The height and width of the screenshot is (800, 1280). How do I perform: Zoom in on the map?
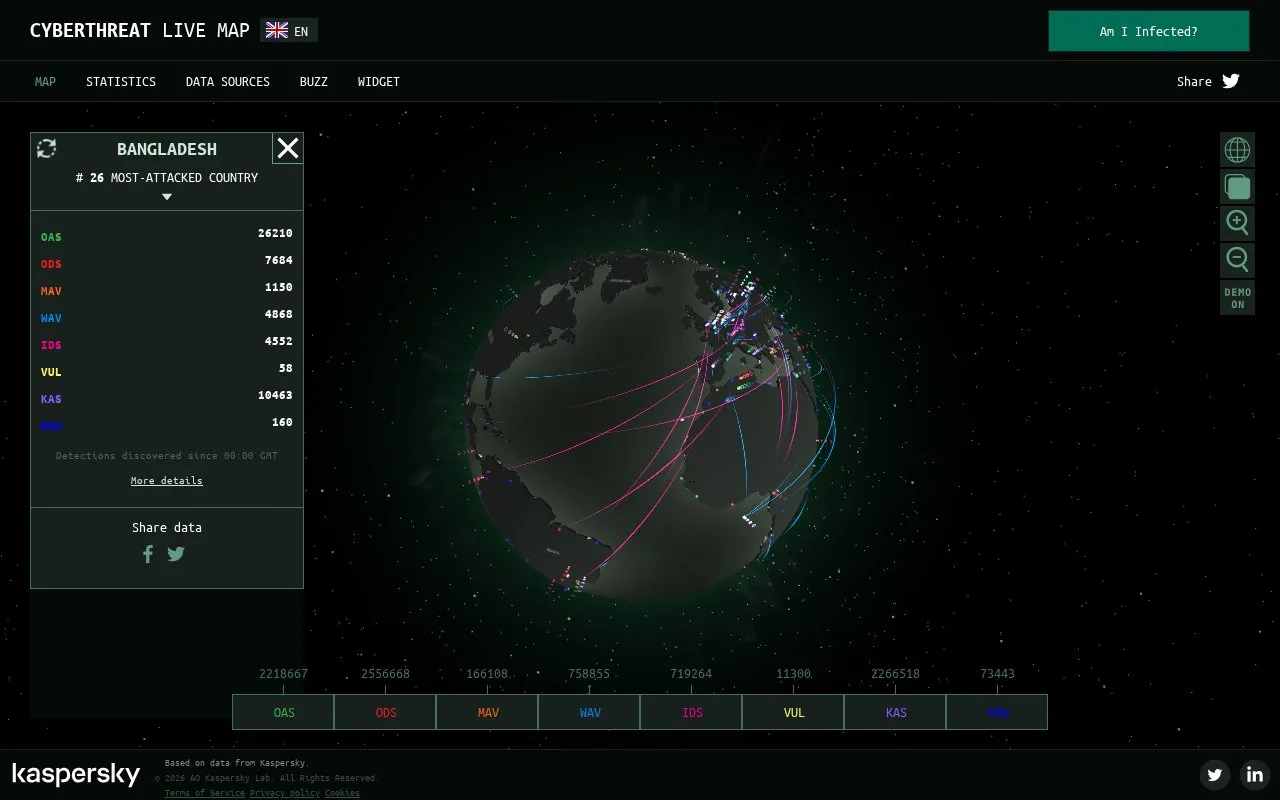tap(1237, 222)
